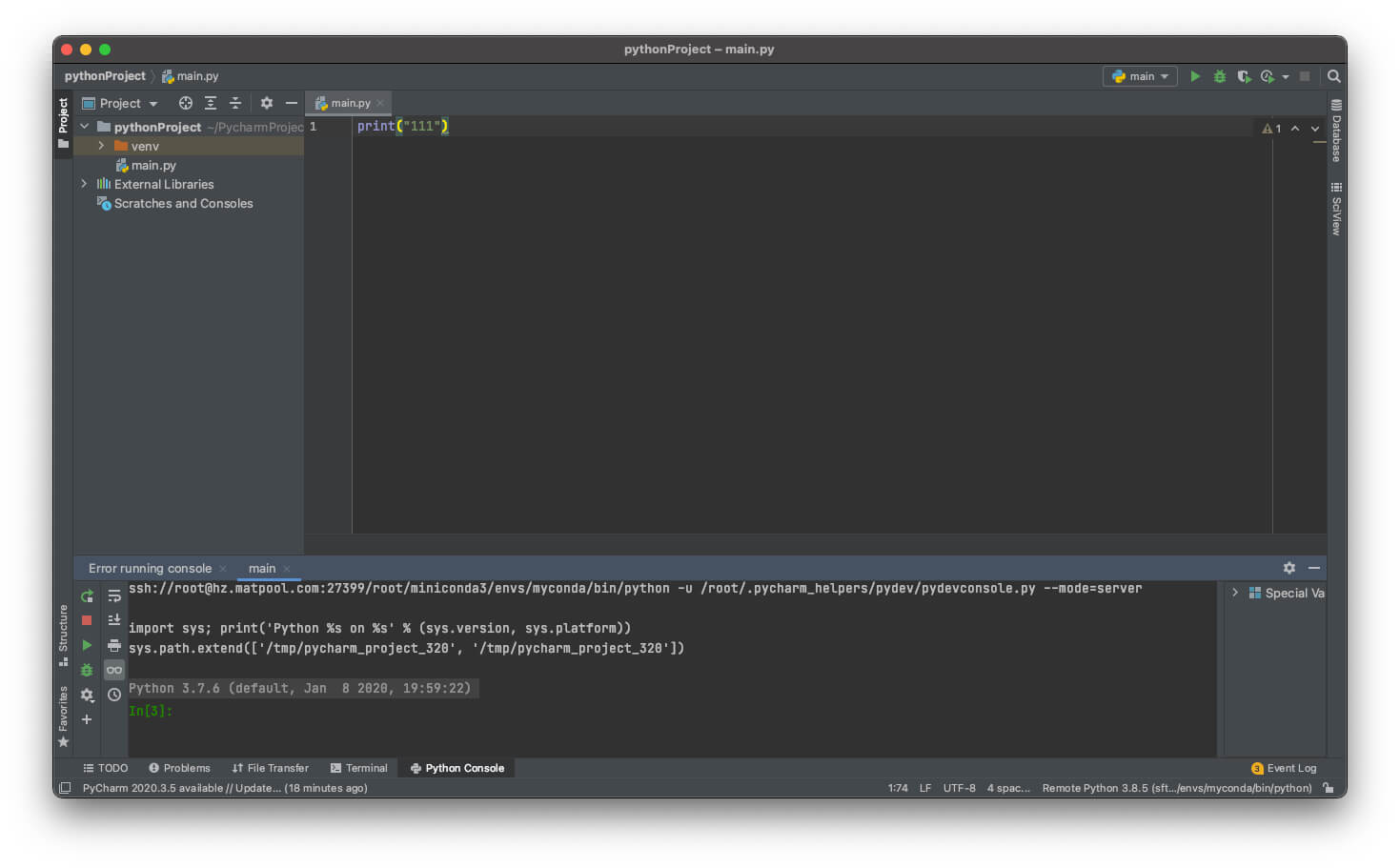Image resolution: width=1400 pixels, height=868 pixels.
Task: Execute current statement in console
Action: 87,645
